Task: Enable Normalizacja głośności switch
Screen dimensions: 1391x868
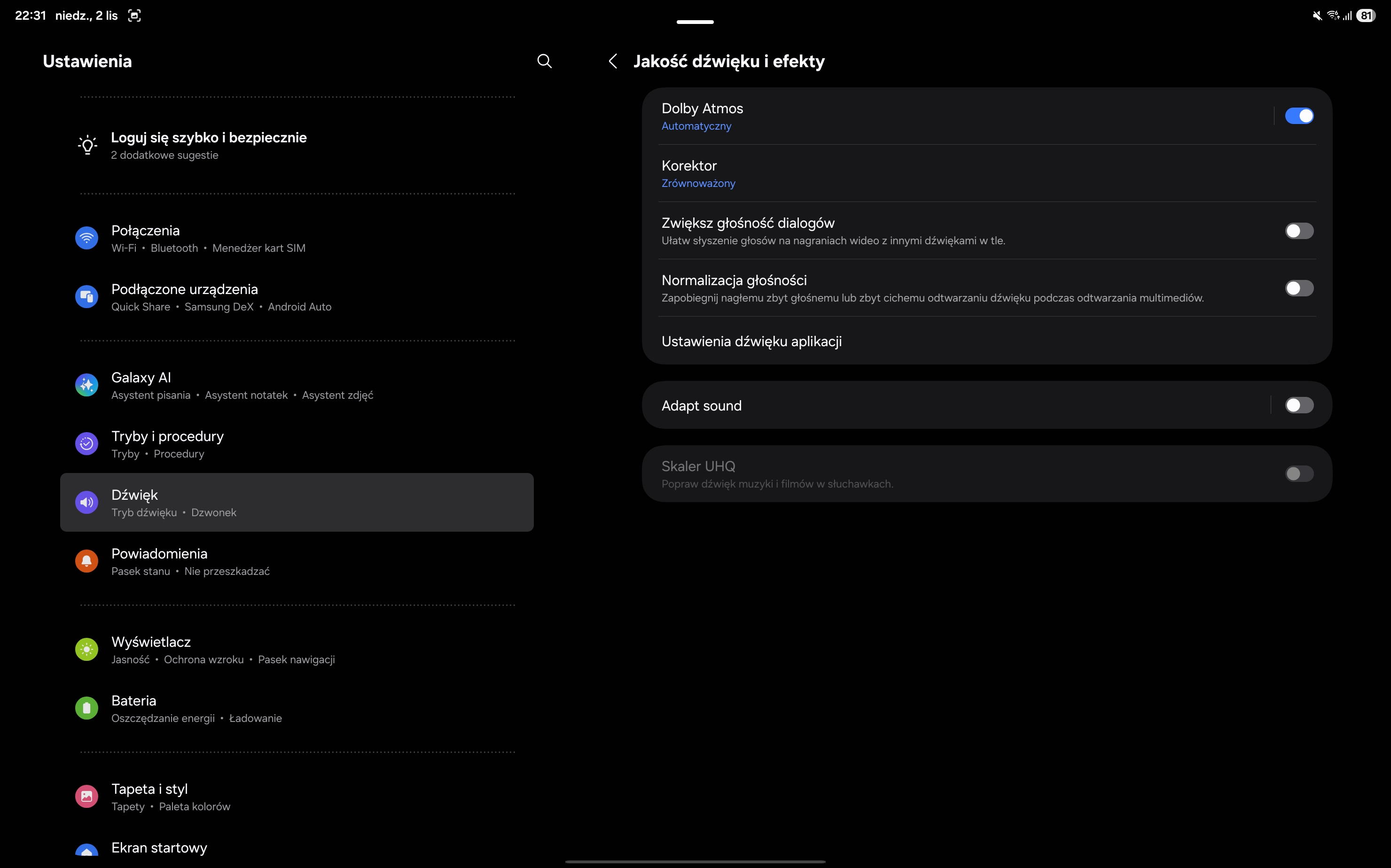Action: point(1298,288)
